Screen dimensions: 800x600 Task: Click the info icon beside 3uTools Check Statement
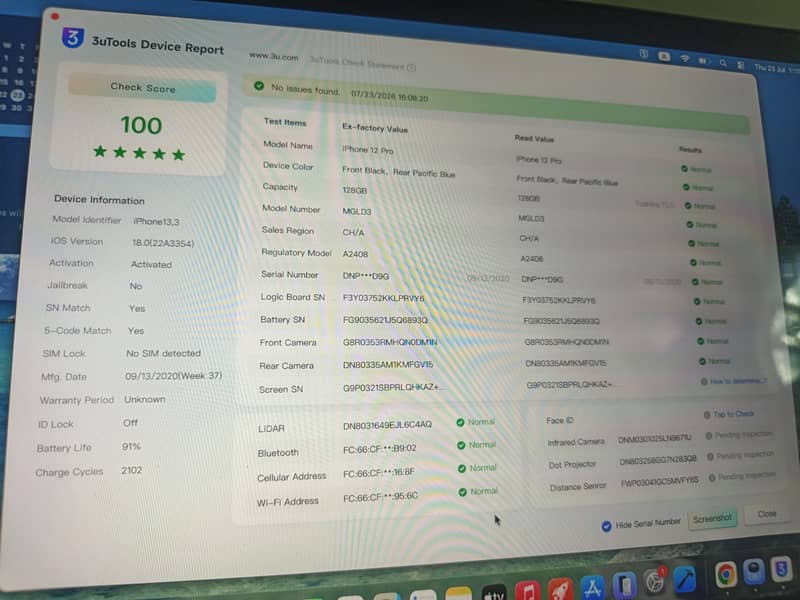coord(411,67)
